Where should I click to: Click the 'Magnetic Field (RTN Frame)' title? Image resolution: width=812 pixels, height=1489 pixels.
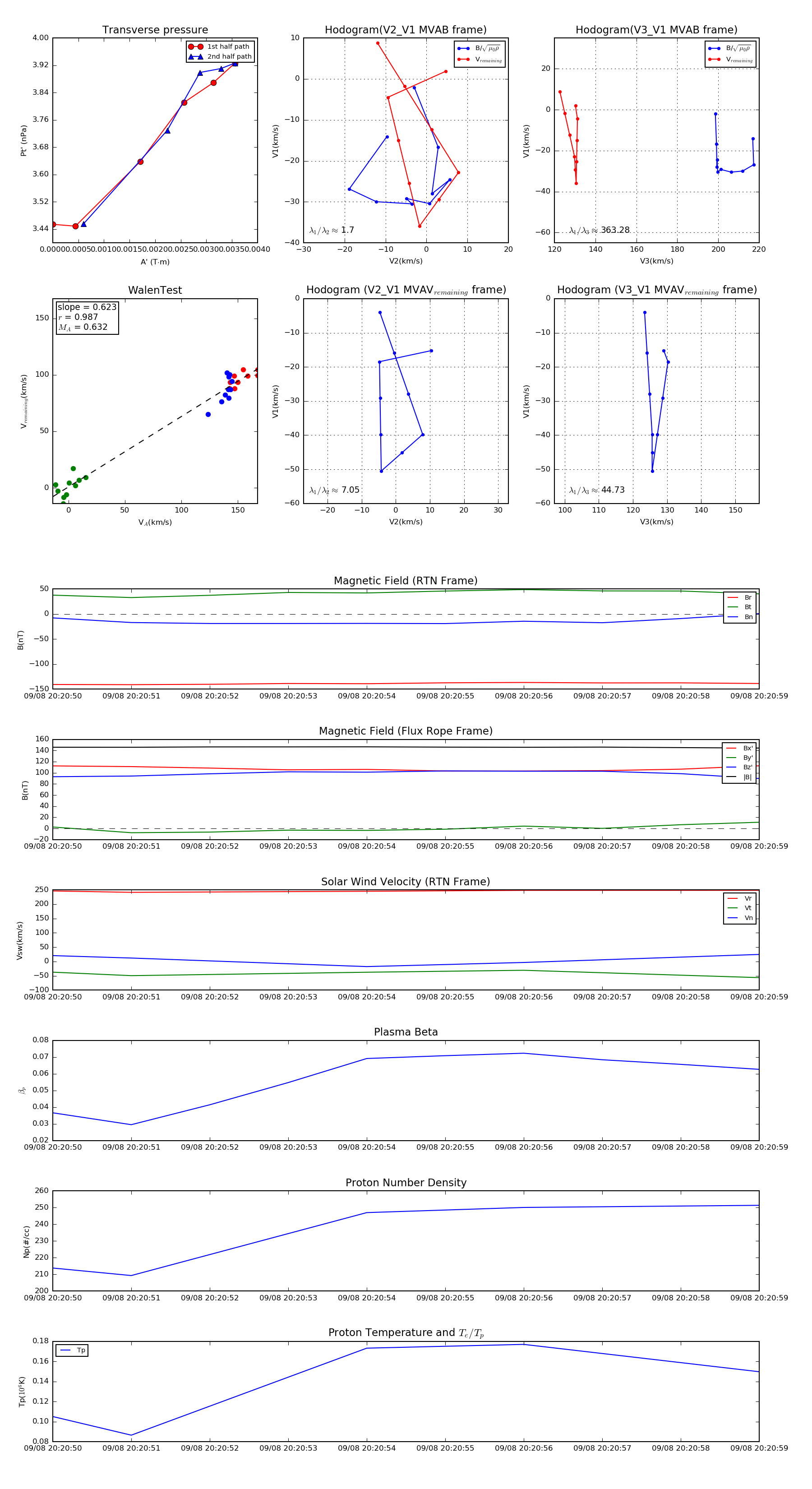[406, 581]
